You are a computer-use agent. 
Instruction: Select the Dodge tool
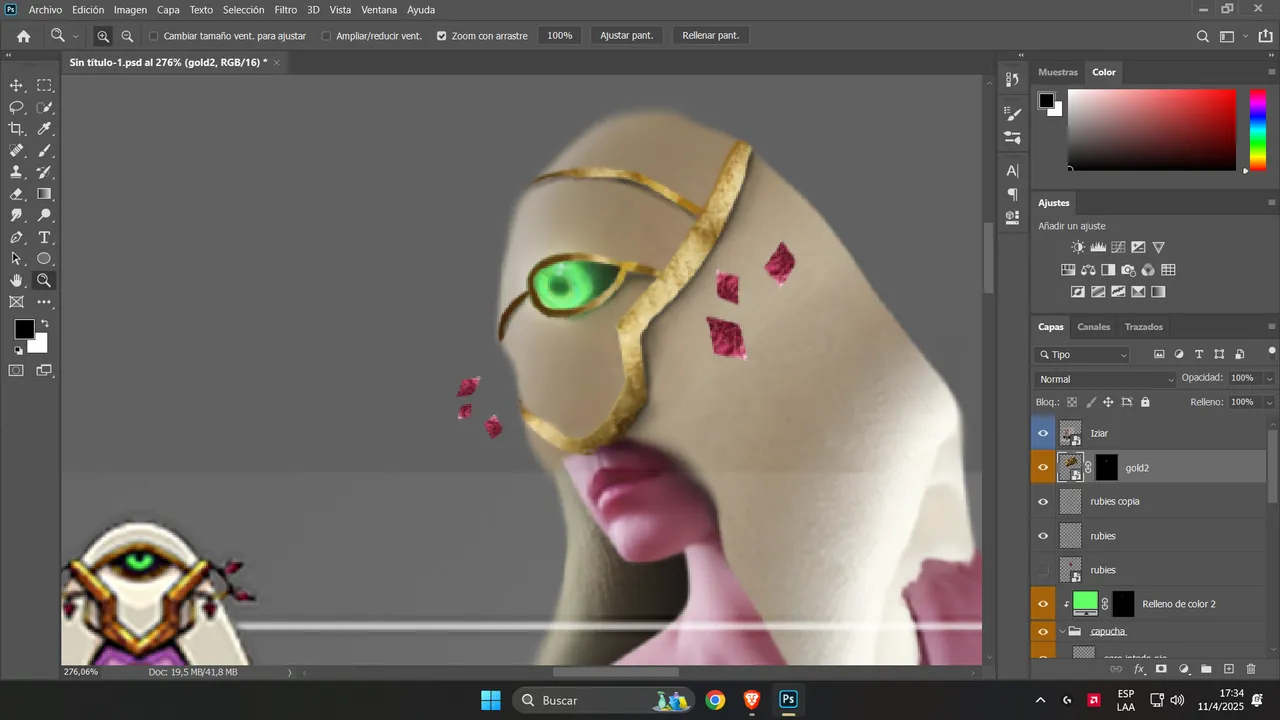(x=45, y=216)
